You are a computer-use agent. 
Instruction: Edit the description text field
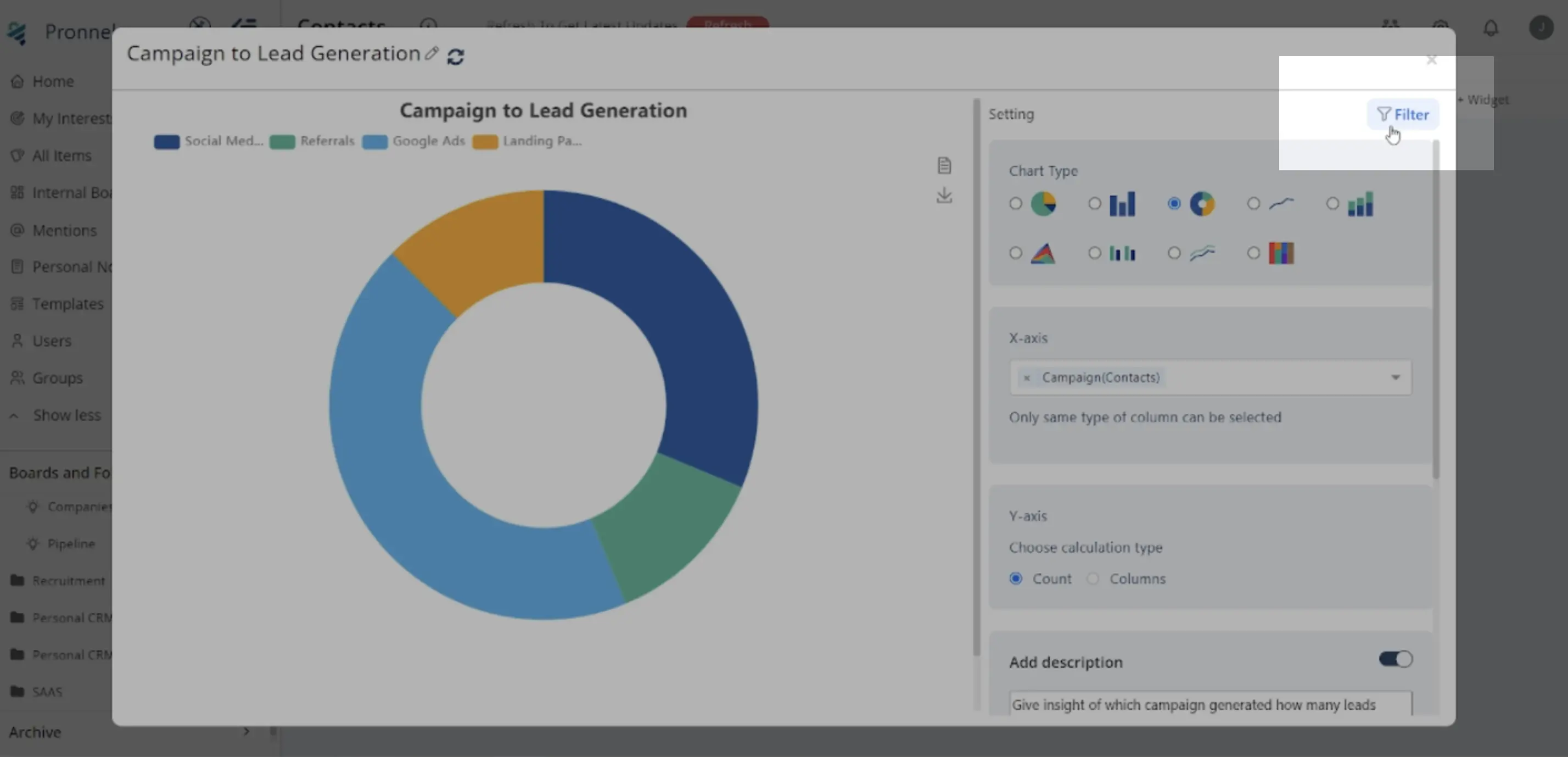pyautogui.click(x=1211, y=705)
